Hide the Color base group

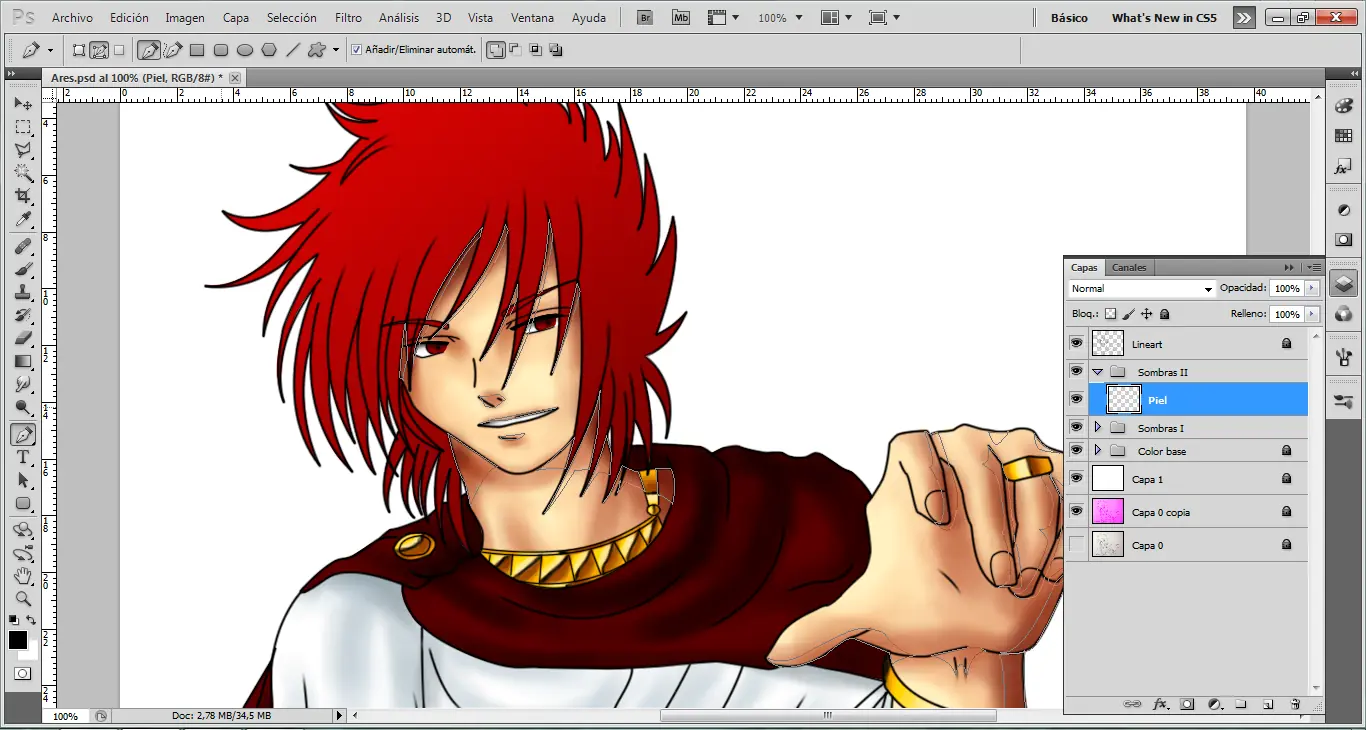click(1076, 450)
